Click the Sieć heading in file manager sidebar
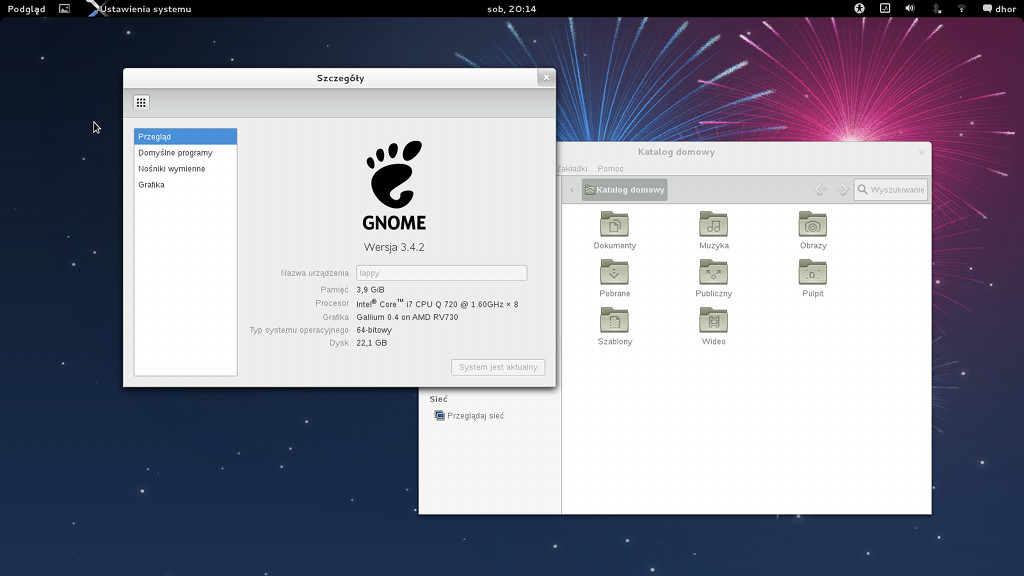This screenshot has width=1024, height=576. click(x=438, y=399)
